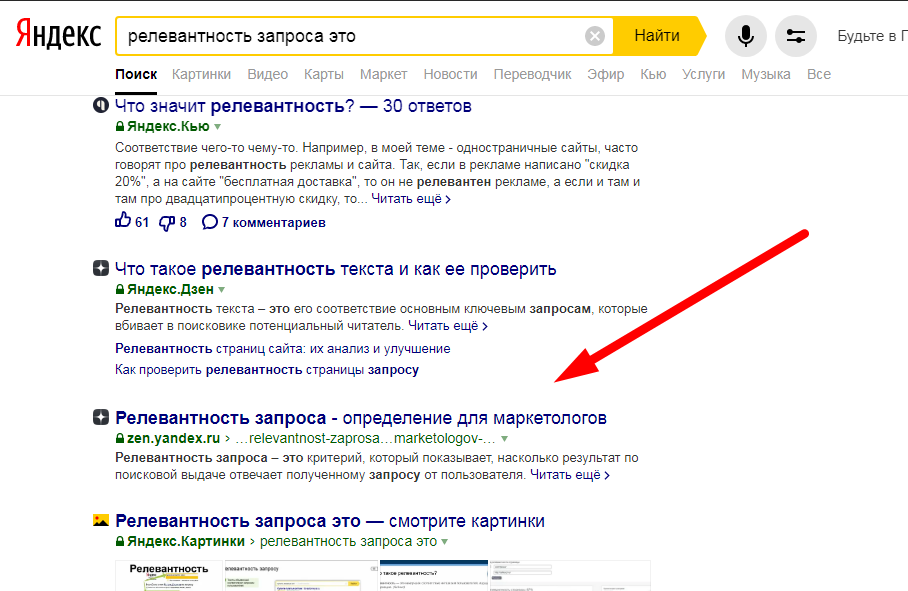Expand dropdown arrow next to Яндекс.Картинки path
The image size is (908, 591).
coord(445,542)
